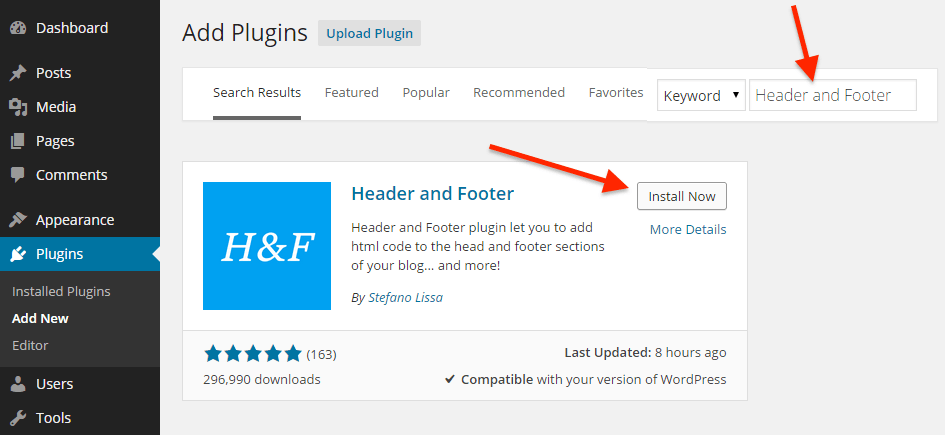Image resolution: width=945 pixels, height=435 pixels.
Task: Click the Plugins plug icon
Action: pyautogui.click(x=18, y=254)
